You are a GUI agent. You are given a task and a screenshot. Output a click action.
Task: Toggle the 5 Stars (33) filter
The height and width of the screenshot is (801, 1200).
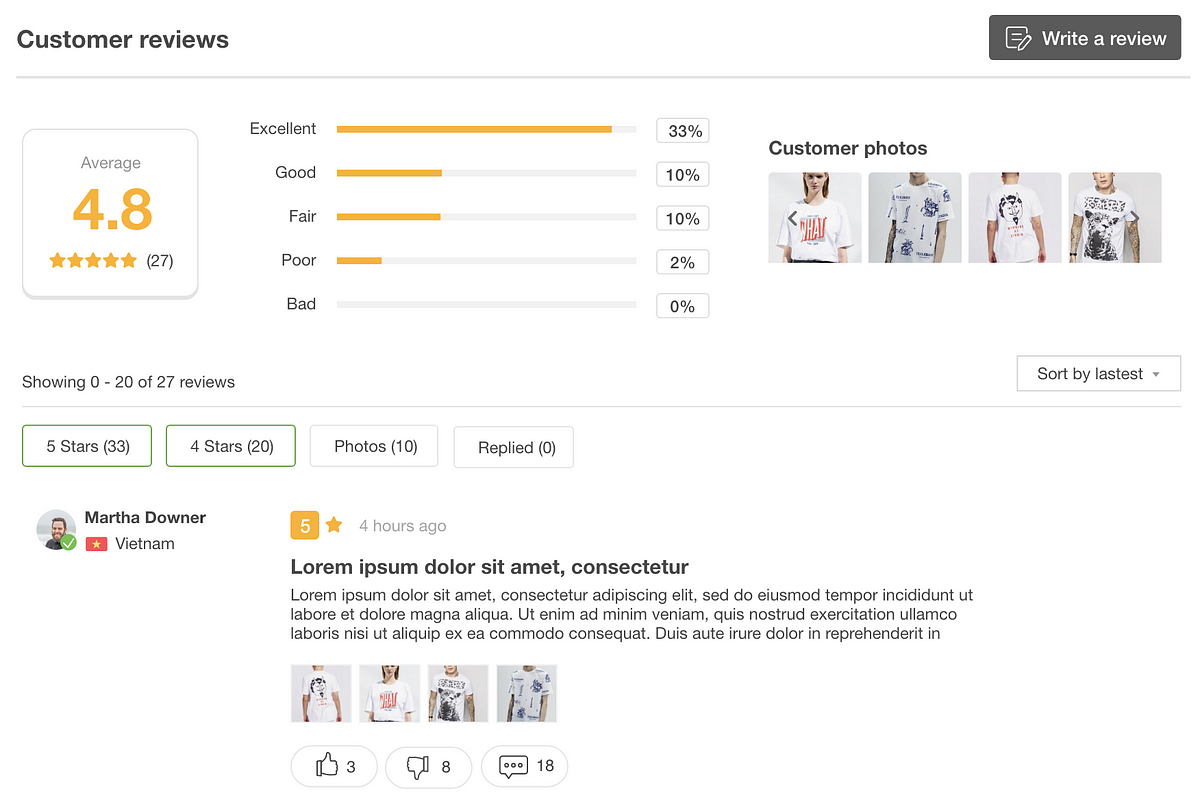pyautogui.click(x=87, y=446)
